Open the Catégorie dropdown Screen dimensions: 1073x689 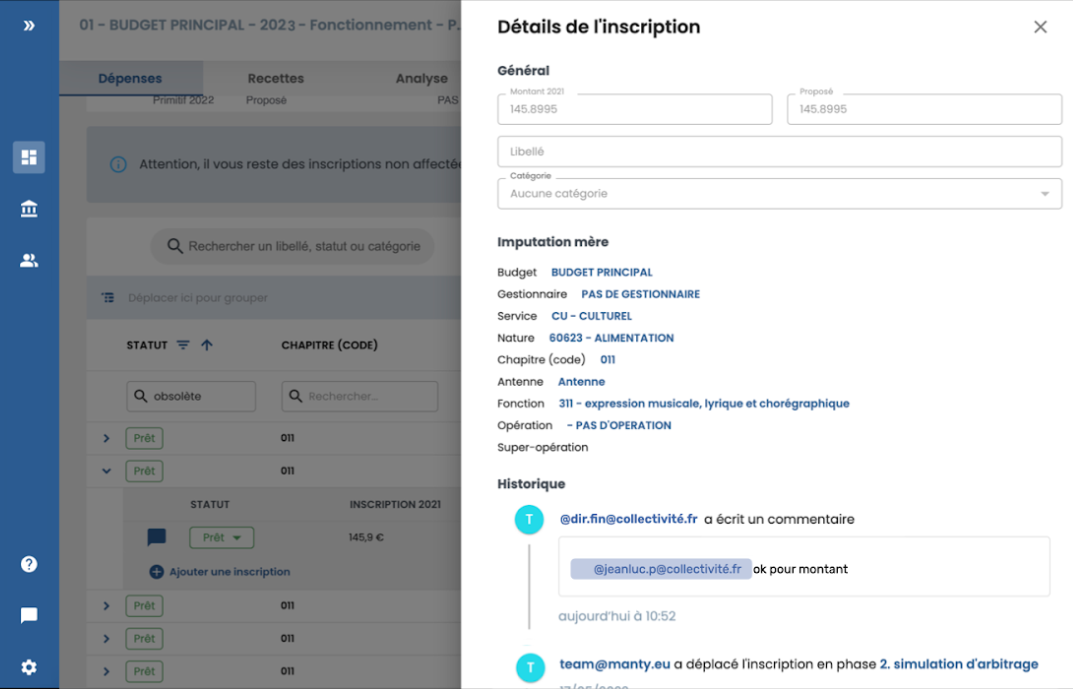tap(779, 194)
